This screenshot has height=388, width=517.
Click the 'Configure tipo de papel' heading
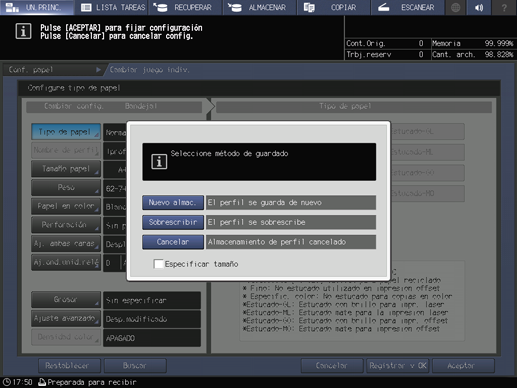point(74,88)
